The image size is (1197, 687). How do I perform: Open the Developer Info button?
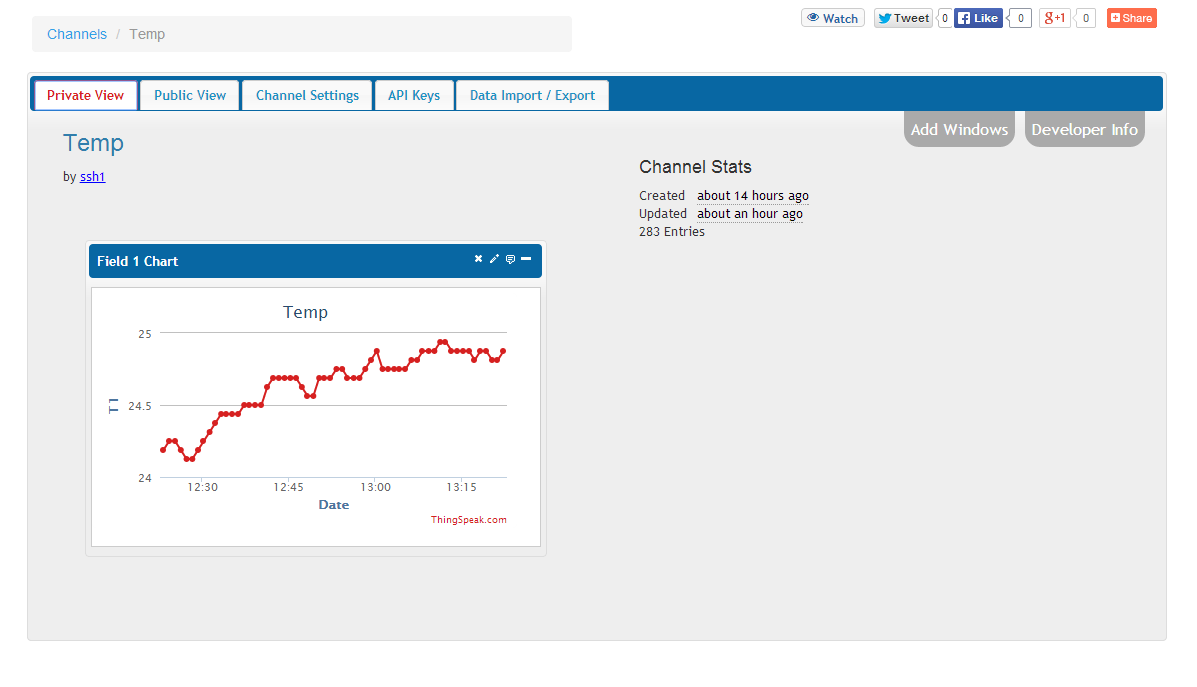(x=1085, y=129)
